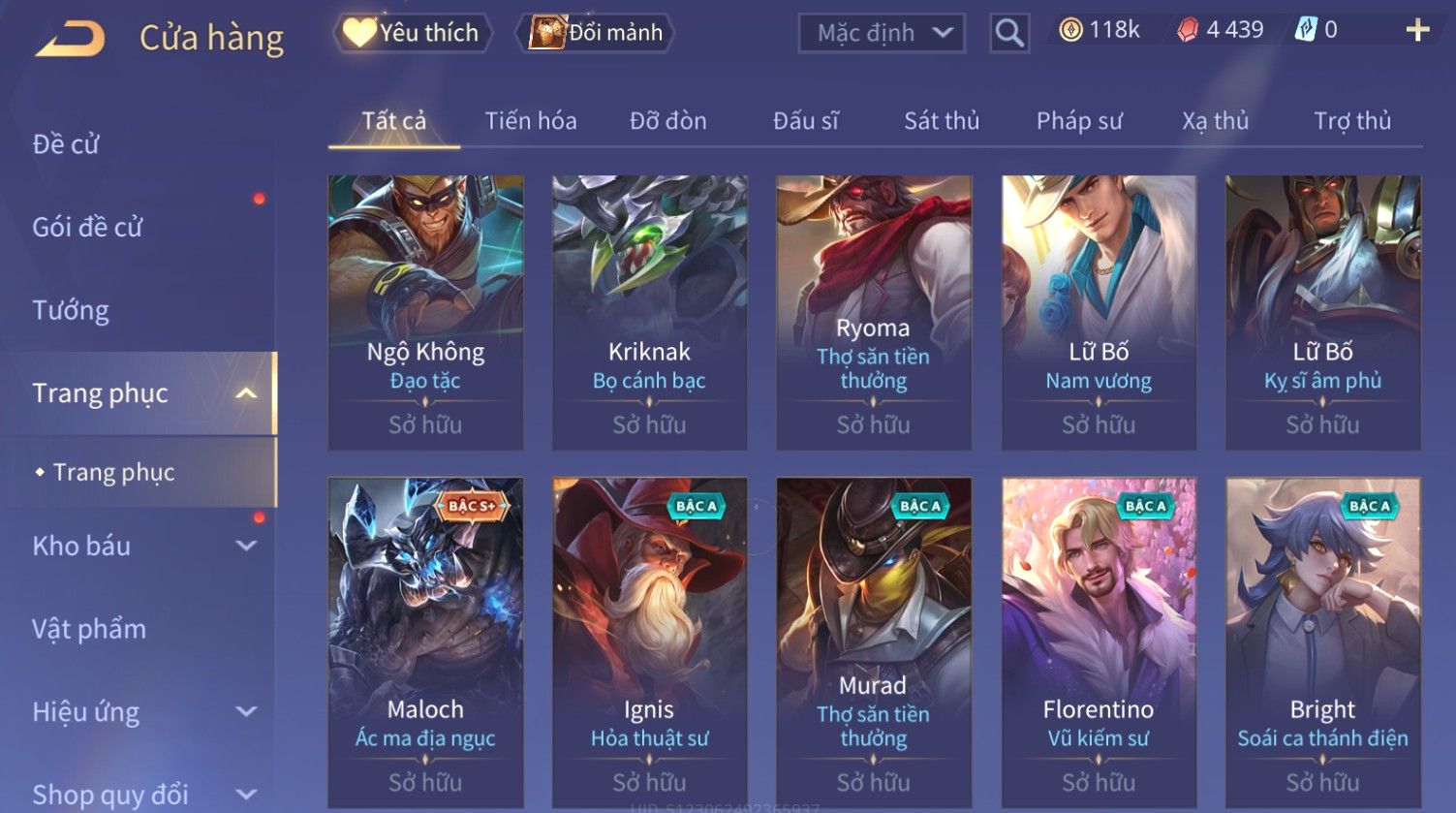The image size is (1456, 813).
Task: Tap the blue voucher currency icon
Action: click(x=1306, y=31)
